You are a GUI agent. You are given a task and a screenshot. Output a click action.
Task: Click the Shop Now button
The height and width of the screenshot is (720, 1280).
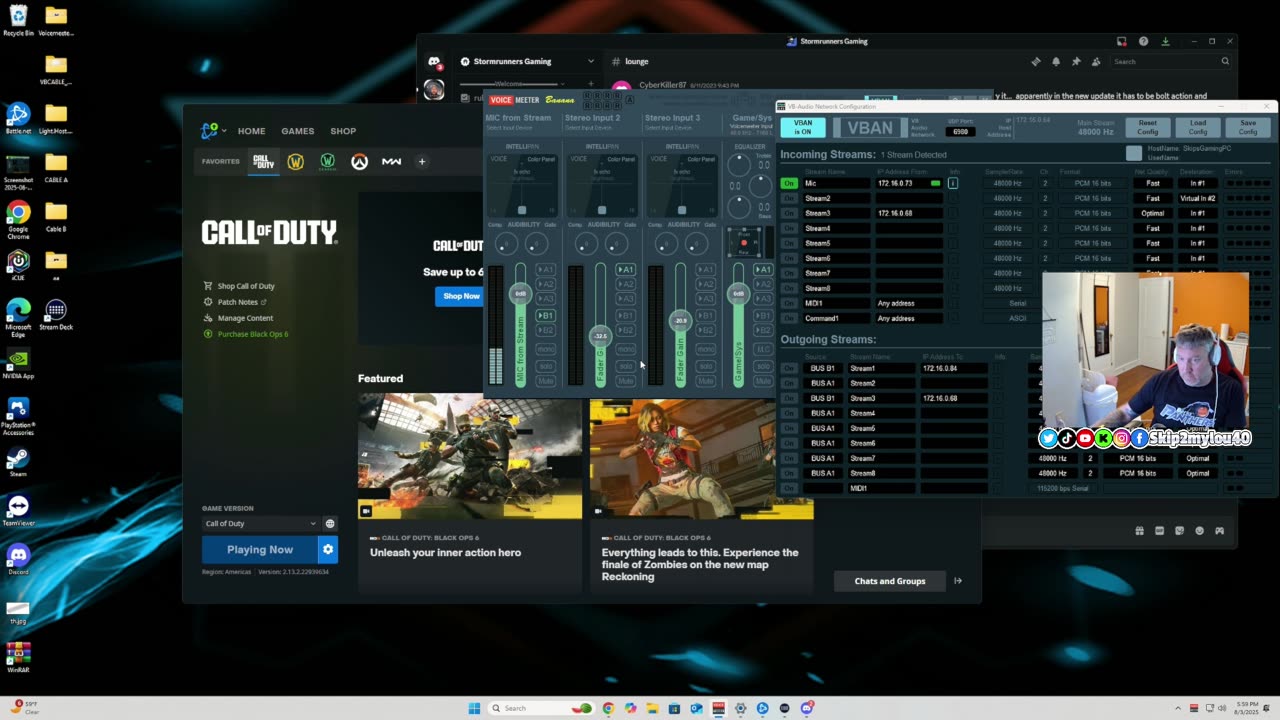click(461, 296)
